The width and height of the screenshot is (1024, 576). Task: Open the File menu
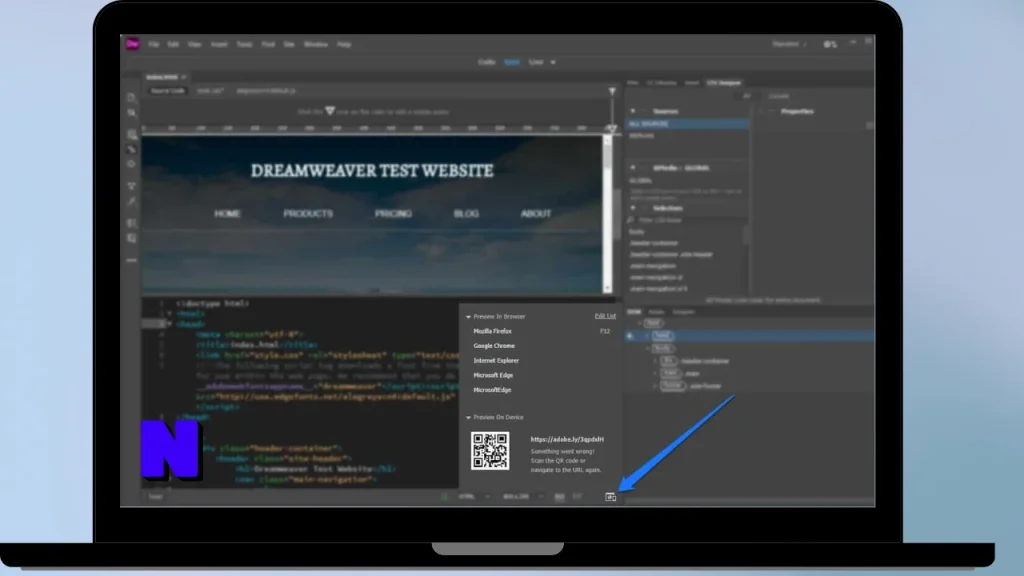point(153,44)
